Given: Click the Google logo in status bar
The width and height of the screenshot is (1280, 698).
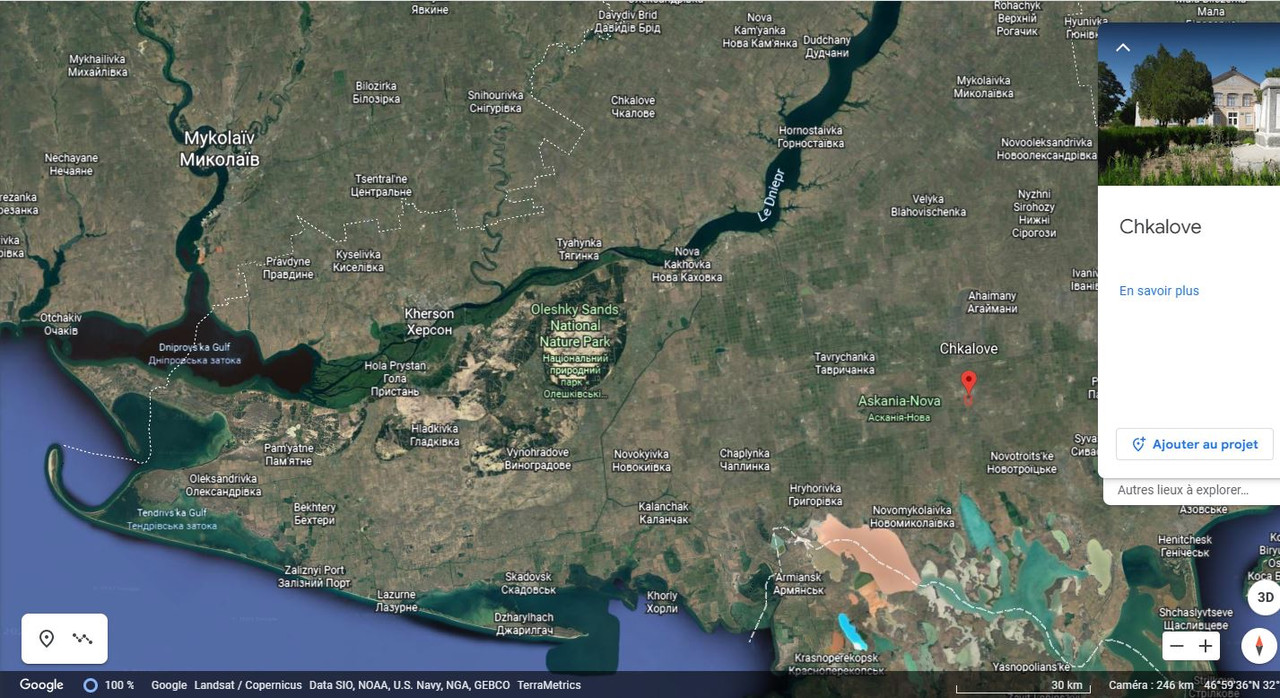Looking at the screenshot, I should pos(42,685).
